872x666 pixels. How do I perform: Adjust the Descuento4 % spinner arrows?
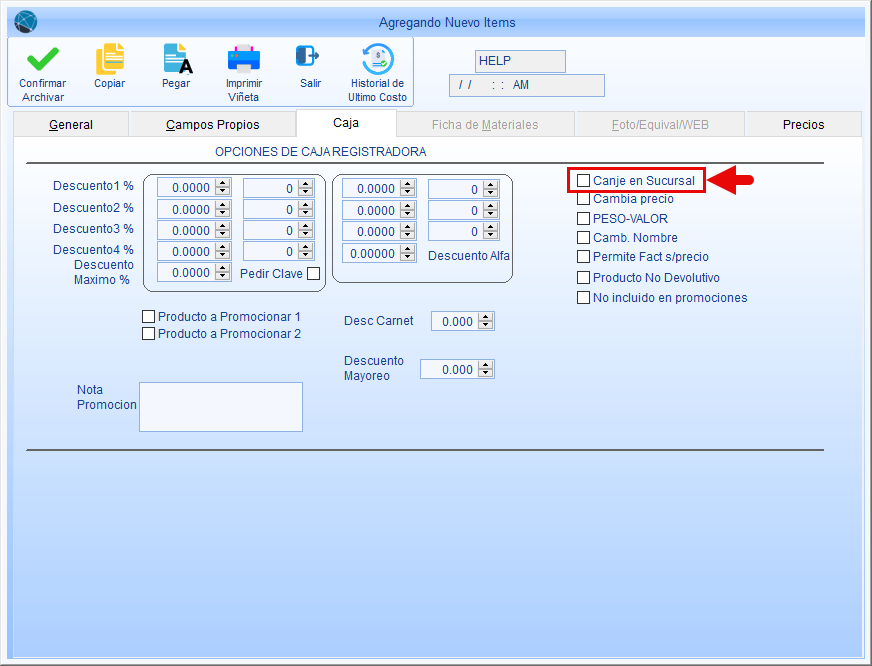pyautogui.click(x=223, y=252)
